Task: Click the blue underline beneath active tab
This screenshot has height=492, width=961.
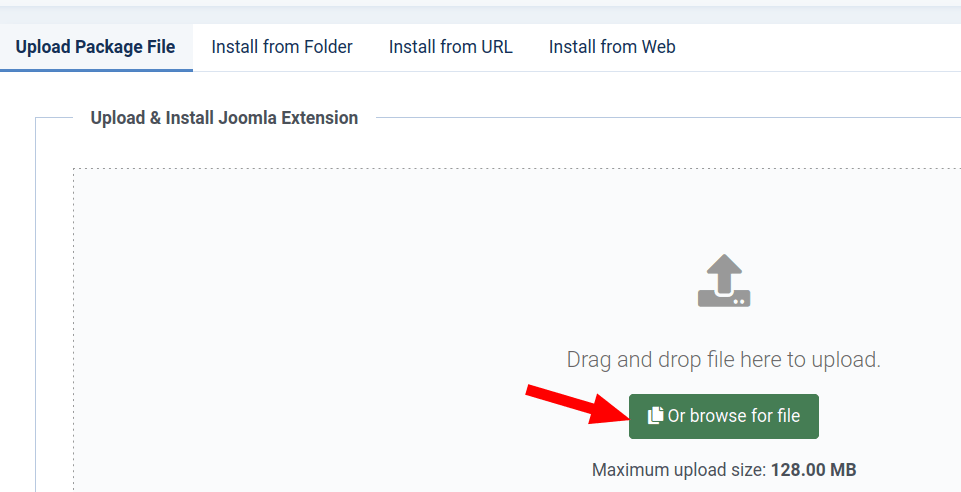Action: pyautogui.click(x=96, y=70)
